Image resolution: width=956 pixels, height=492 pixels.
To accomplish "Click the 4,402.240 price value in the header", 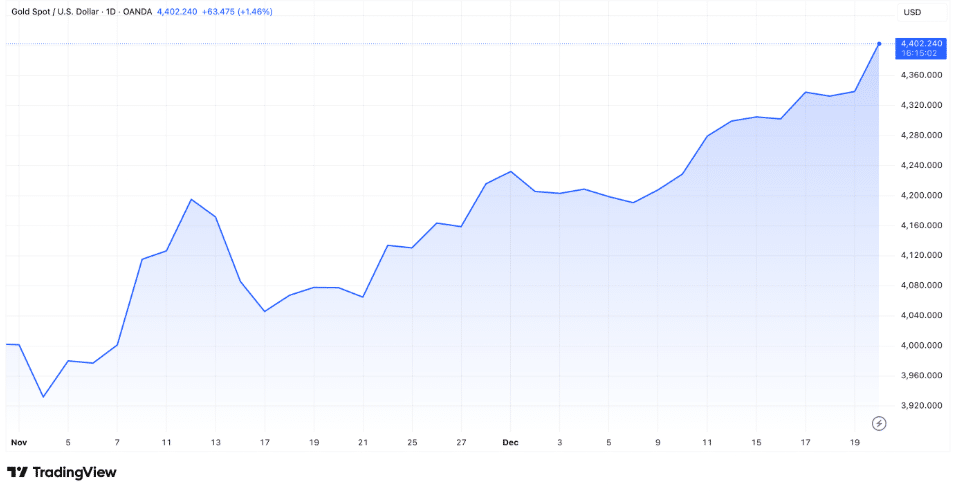I will (177, 12).
